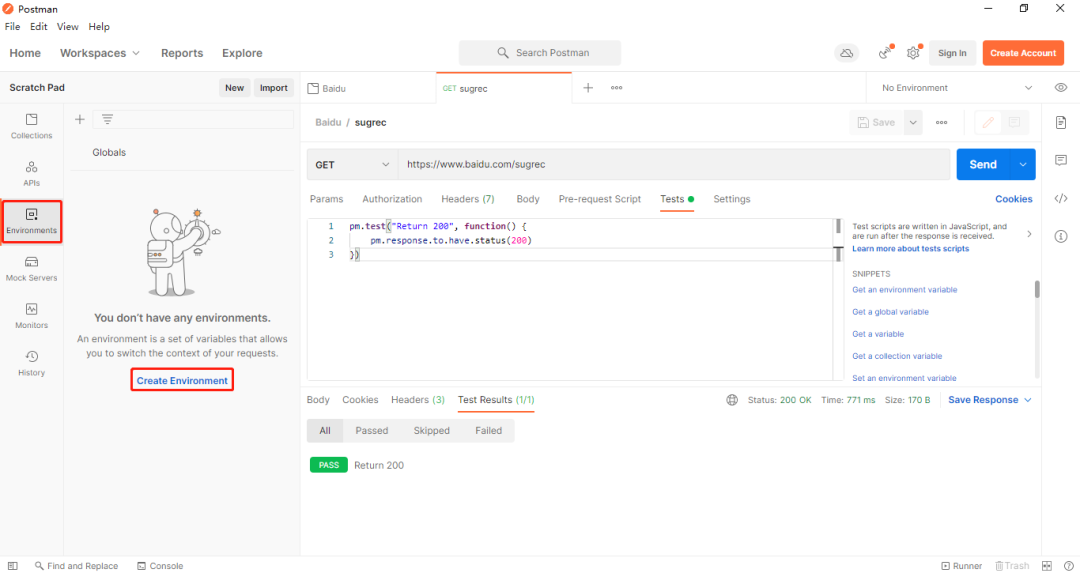Image resolution: width=1080 pixels, height=573 pixels.
Task: Open the code snippet icon
Action: (x=1061, y=198)
